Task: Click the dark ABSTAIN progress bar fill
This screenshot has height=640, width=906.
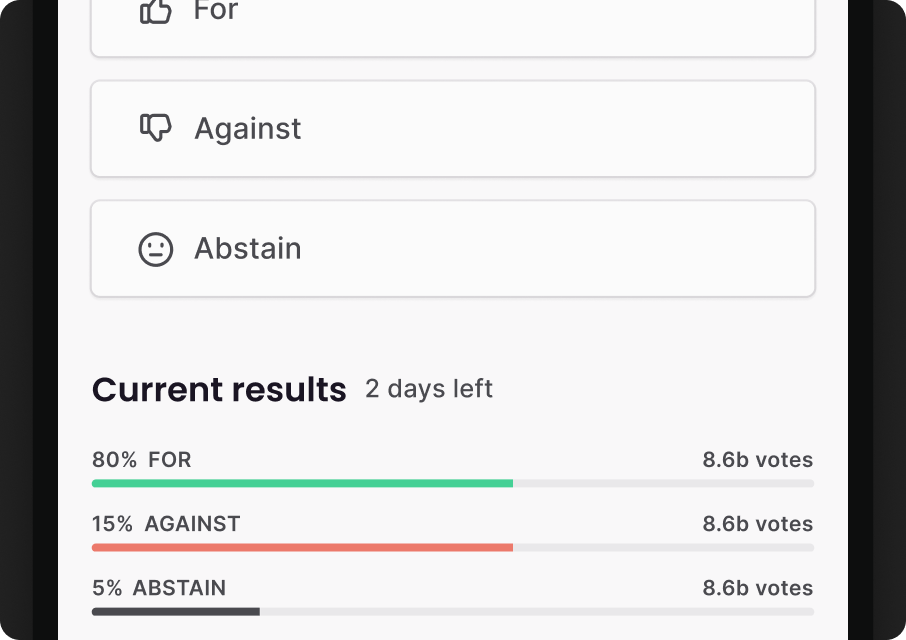Action: pos(176,611)
